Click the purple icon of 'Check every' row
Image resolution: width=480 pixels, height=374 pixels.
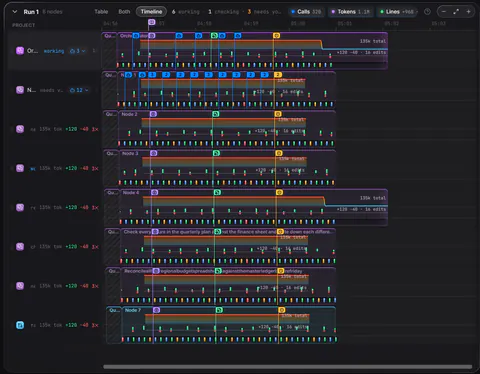[20, 246]
